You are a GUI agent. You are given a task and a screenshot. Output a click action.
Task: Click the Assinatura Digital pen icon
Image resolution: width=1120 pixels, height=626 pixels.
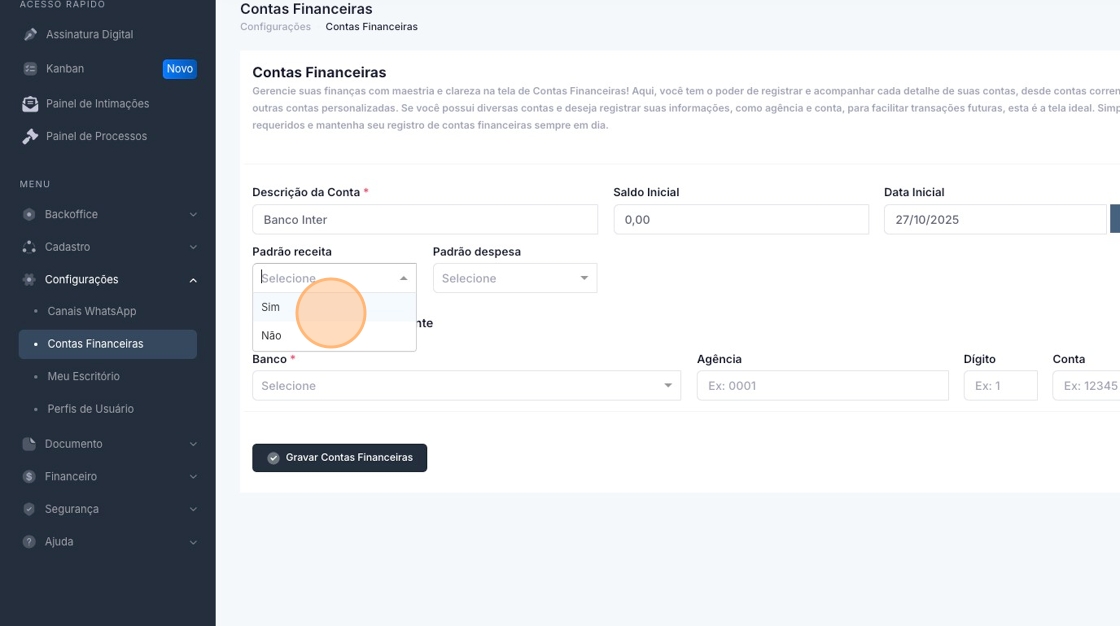coord(30,35)
